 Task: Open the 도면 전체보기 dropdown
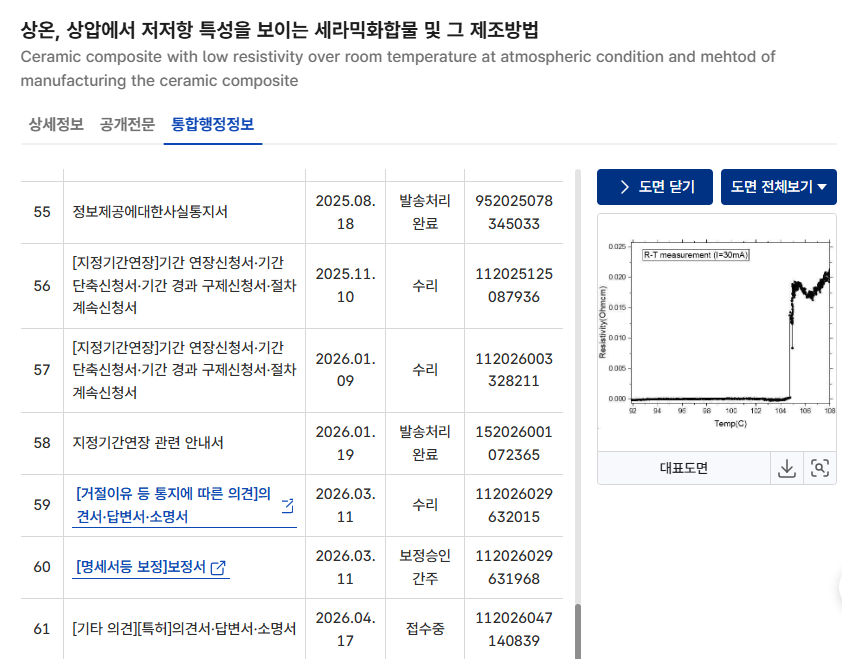[779, 187]
